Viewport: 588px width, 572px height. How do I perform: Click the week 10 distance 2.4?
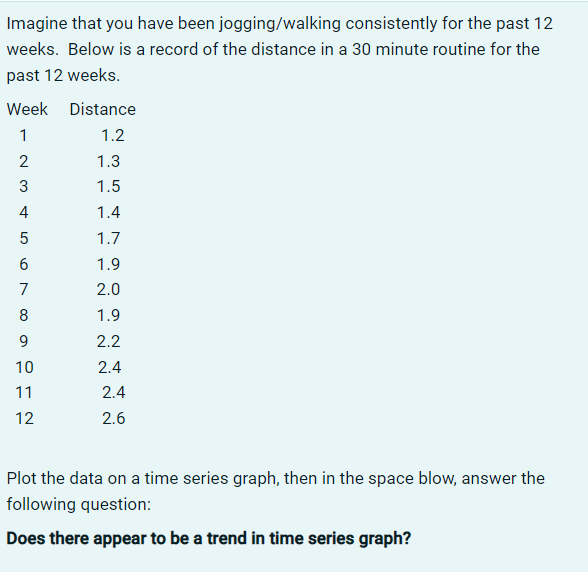tap(110, 367)
